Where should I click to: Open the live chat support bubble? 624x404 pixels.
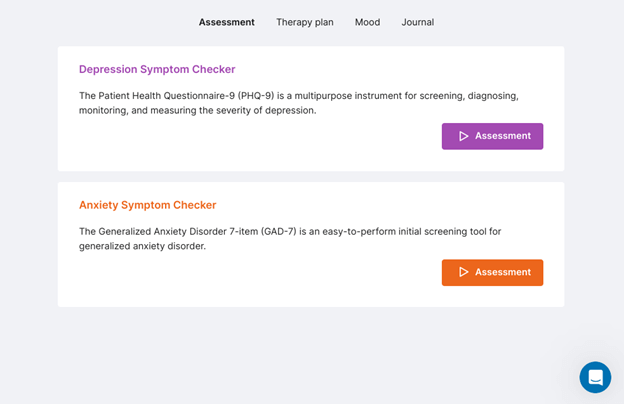click(595, 377)
